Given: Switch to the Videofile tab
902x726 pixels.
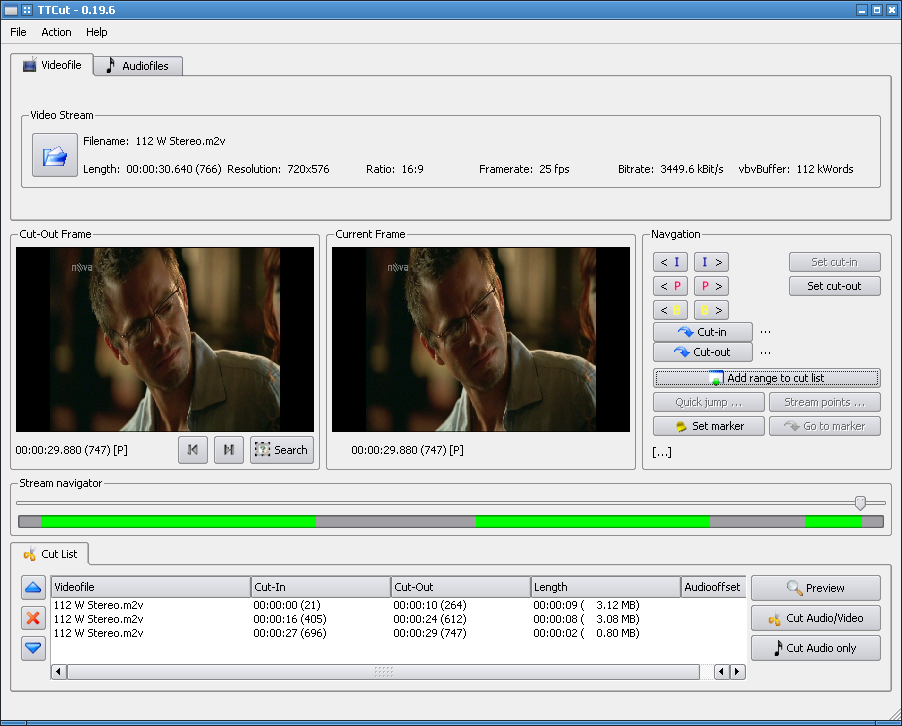Looking at the screenshot, I should click(x=52, y=65).
